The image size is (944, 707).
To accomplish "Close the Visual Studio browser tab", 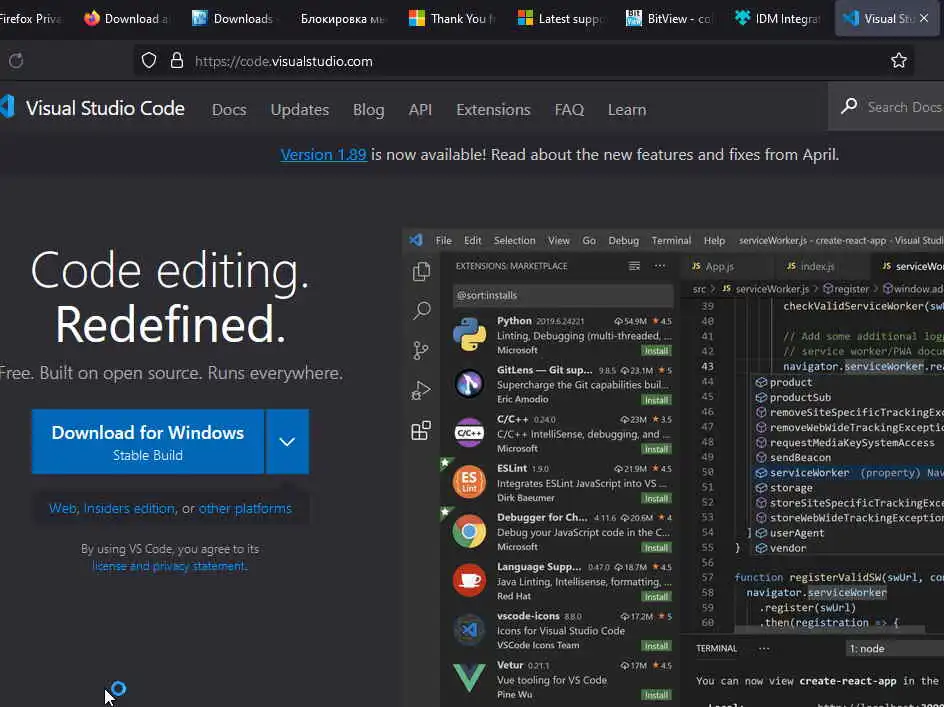I will tap(924, 19).
